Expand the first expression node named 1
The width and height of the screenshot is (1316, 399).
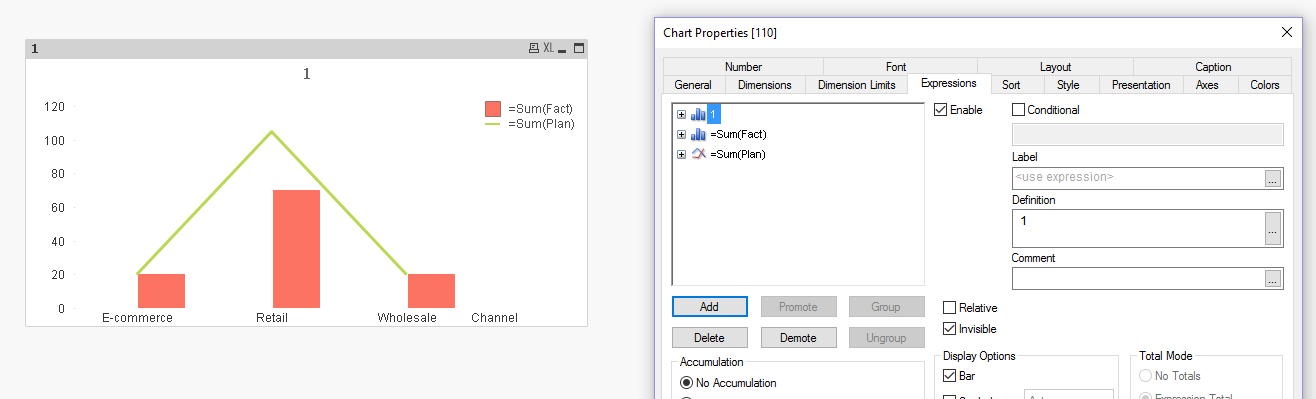click(681, 114)
